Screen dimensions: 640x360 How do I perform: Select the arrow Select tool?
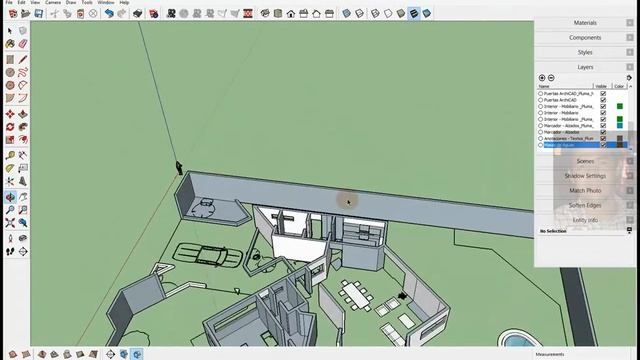click(x=10, y=31)
